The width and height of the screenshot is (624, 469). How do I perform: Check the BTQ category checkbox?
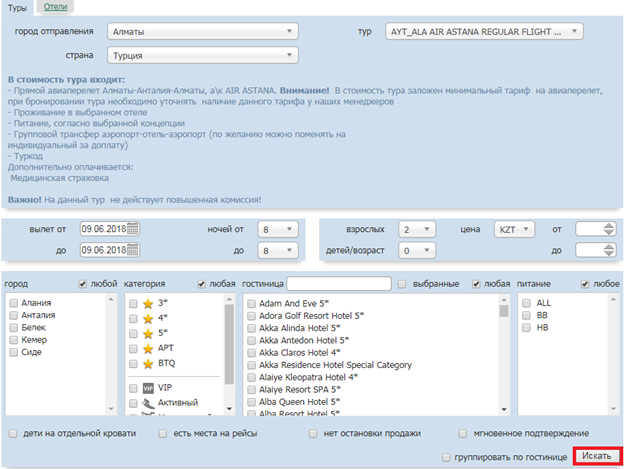click(133, 364)
